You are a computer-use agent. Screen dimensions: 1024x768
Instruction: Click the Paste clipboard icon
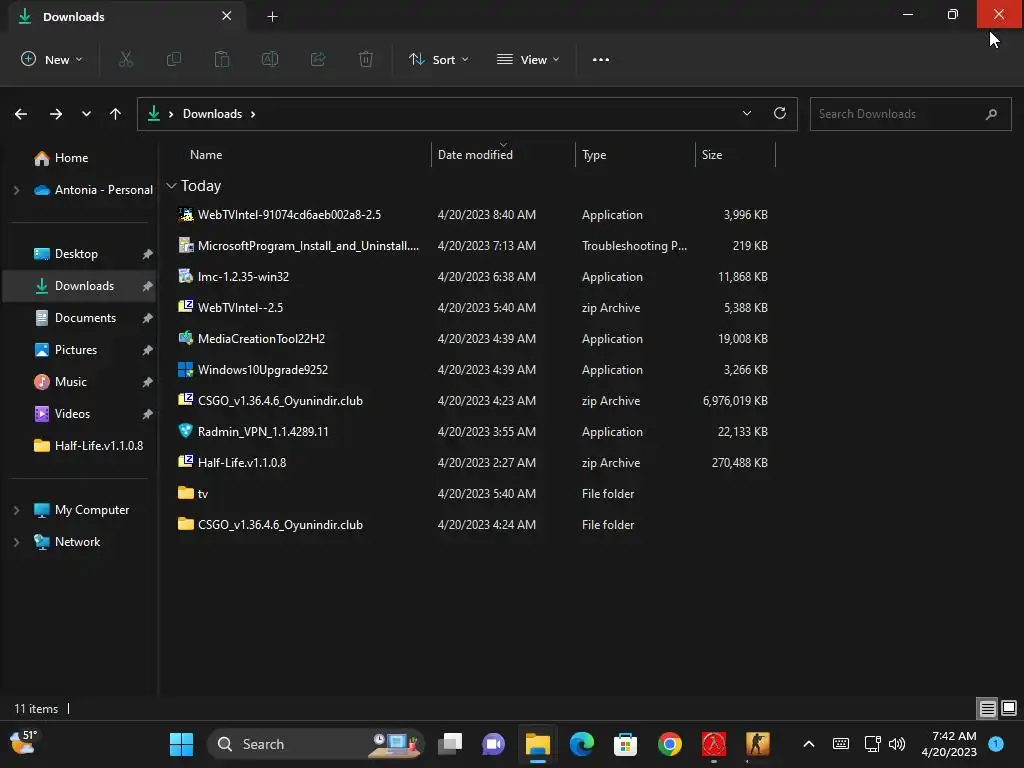coord(222,59)
